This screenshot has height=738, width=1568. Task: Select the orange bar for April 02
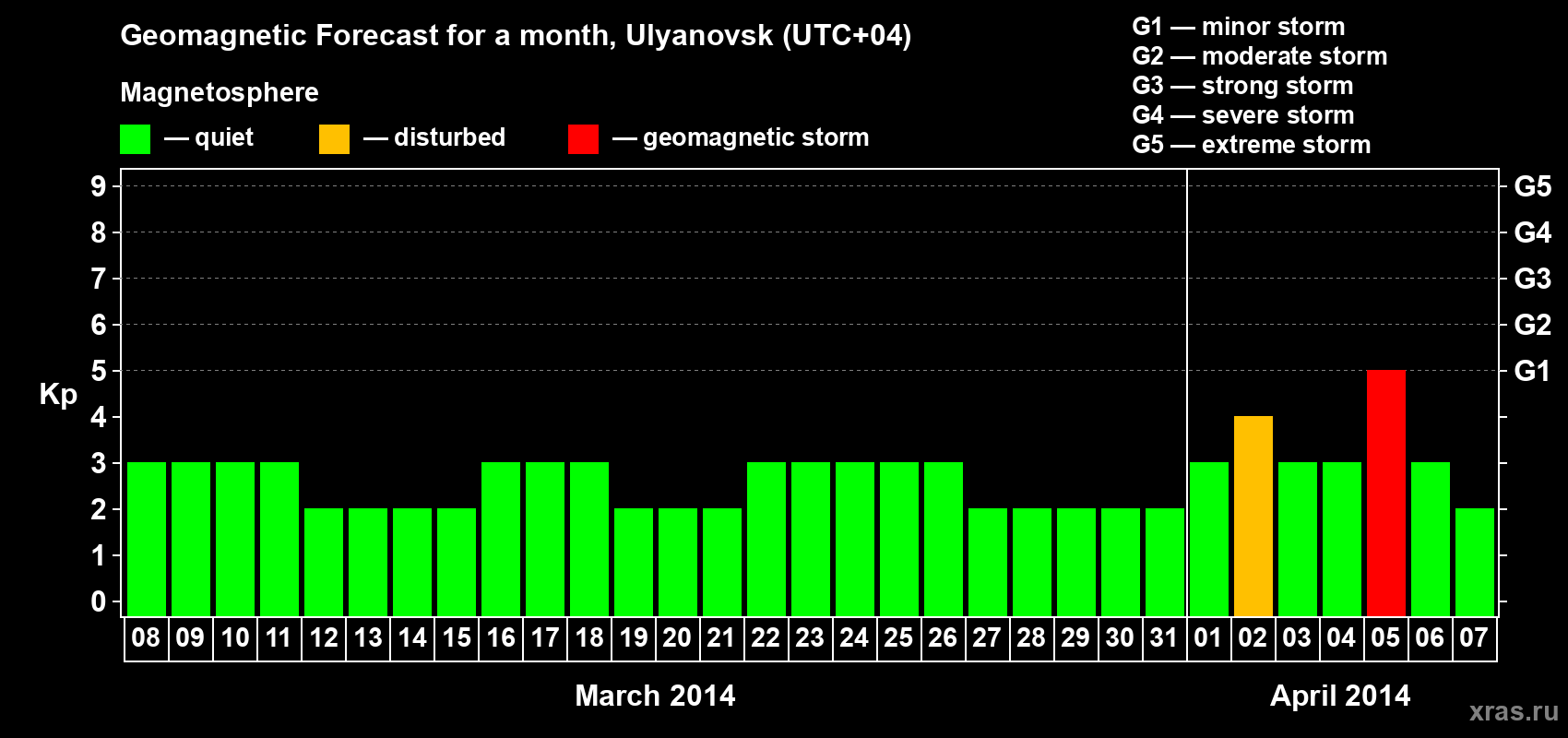point(1253,516)
